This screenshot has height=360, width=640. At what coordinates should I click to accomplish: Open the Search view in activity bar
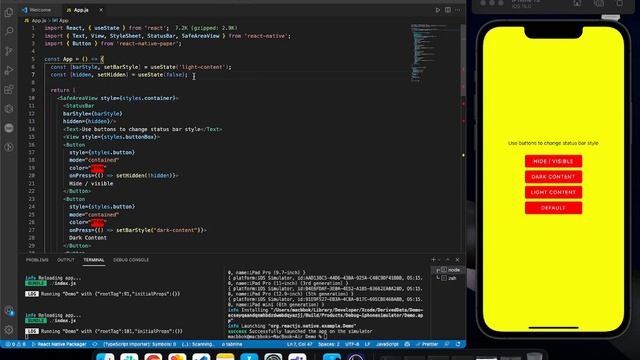tap(9, 31)
